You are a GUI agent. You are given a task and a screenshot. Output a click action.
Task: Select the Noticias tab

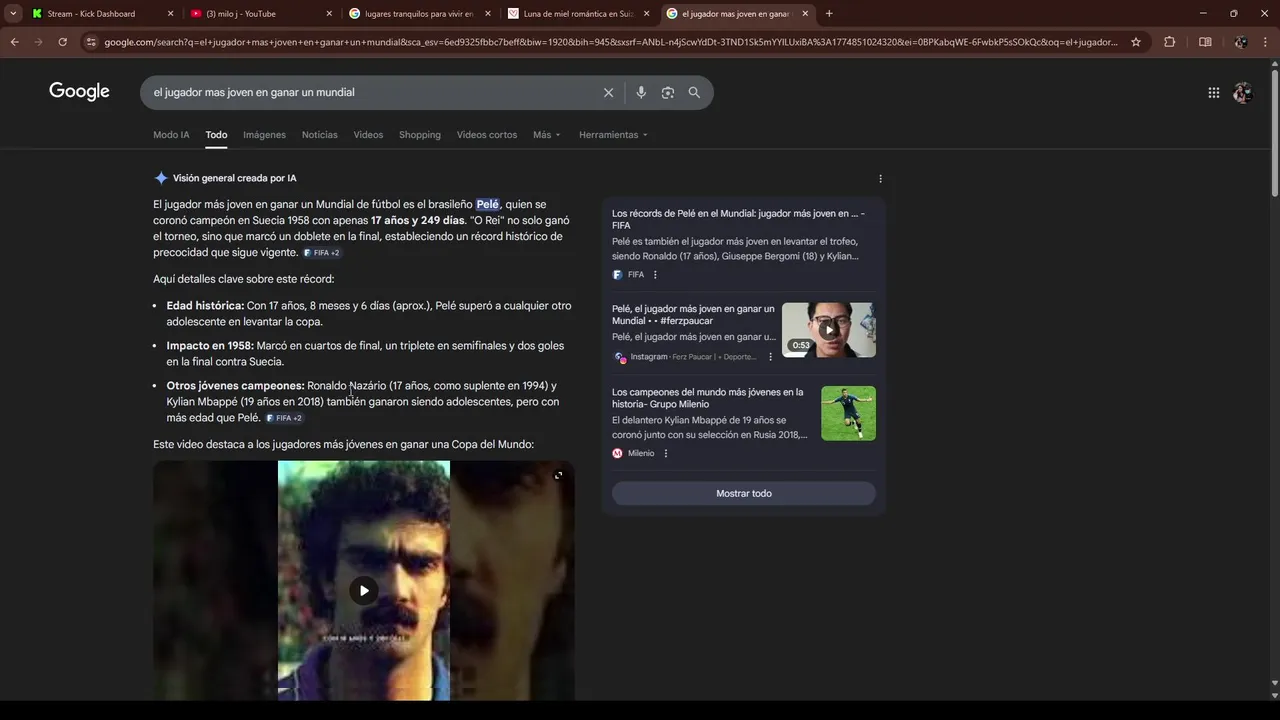(x=320, y=135)
